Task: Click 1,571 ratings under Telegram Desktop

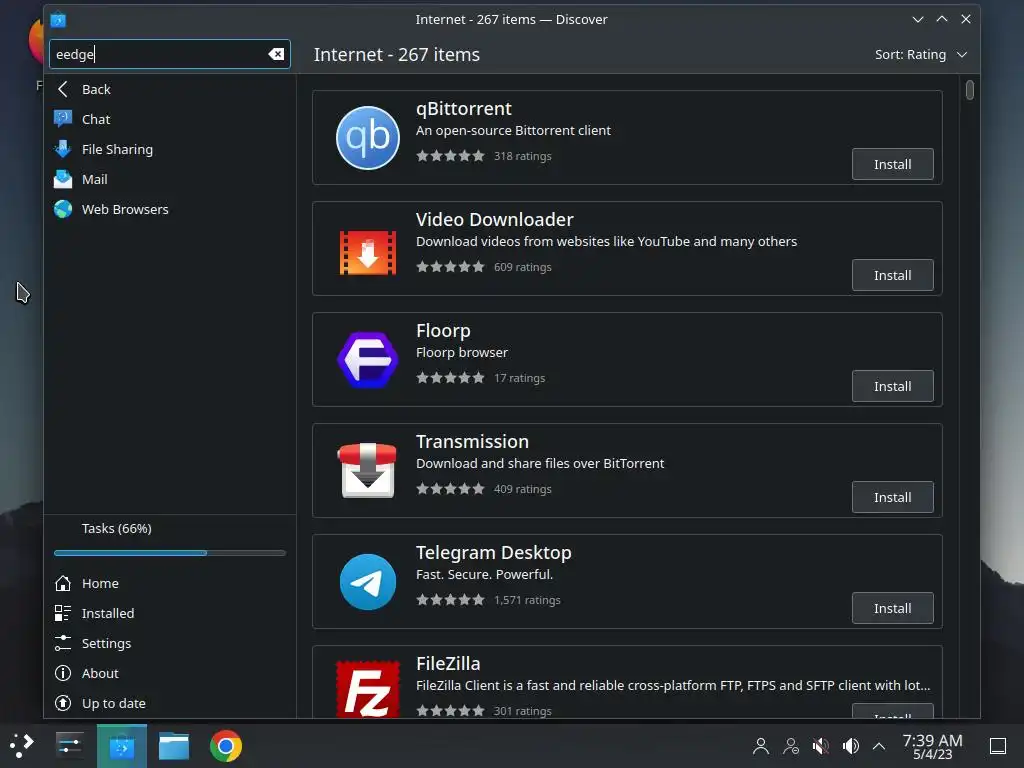Action: [x=527, y=600]
